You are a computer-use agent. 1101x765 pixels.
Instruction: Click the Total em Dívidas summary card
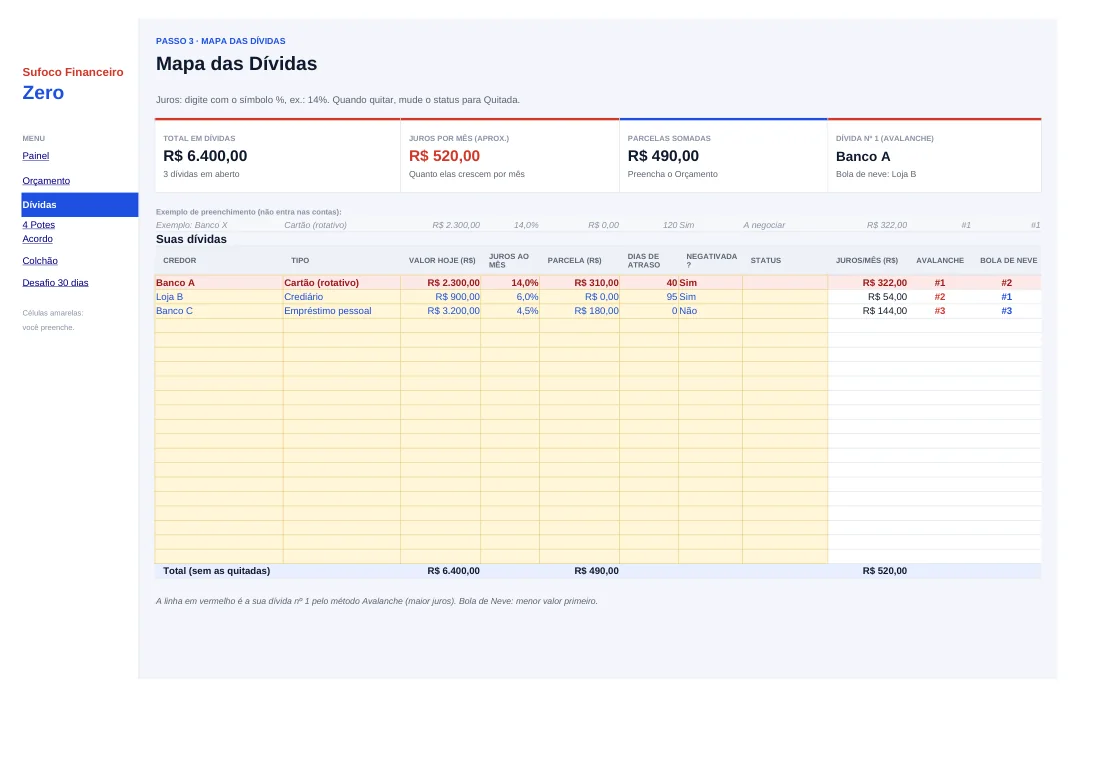click(277, 156)
